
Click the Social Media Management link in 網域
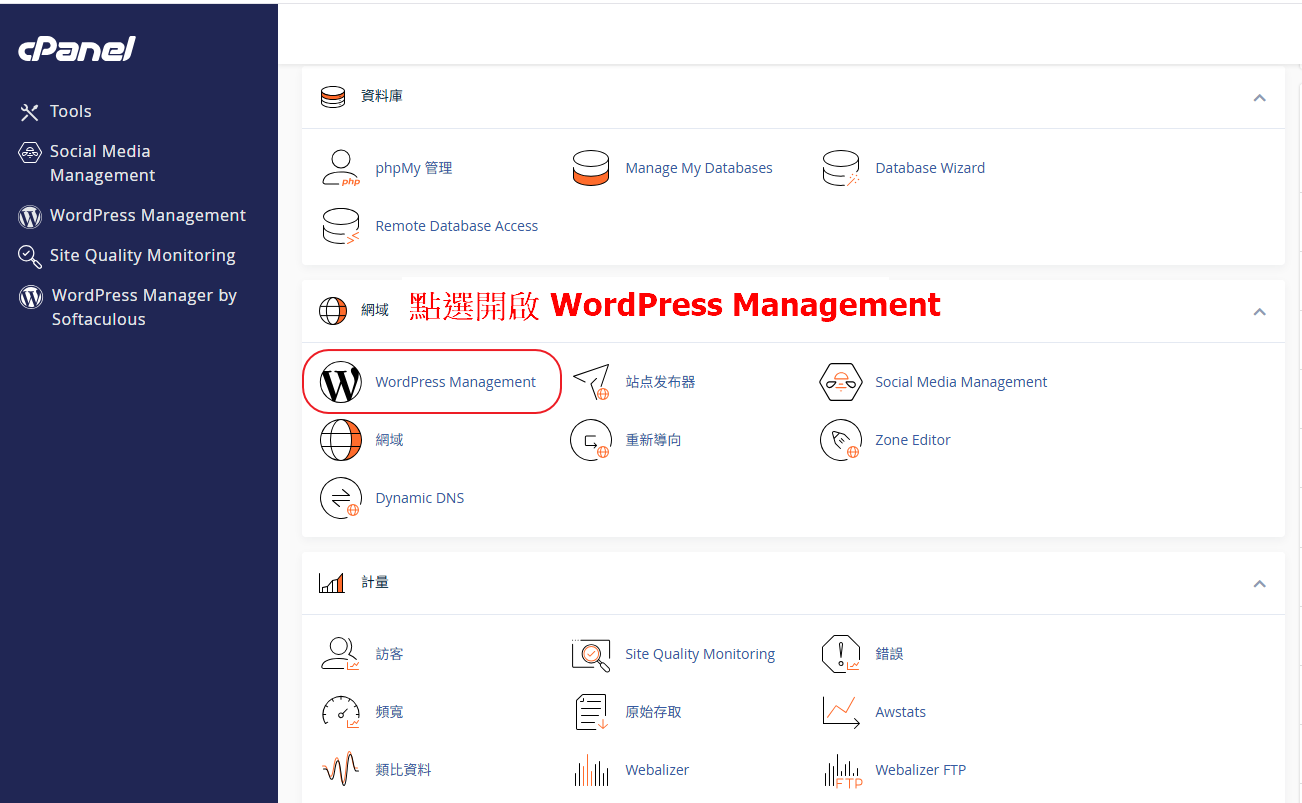click(960, 382)
